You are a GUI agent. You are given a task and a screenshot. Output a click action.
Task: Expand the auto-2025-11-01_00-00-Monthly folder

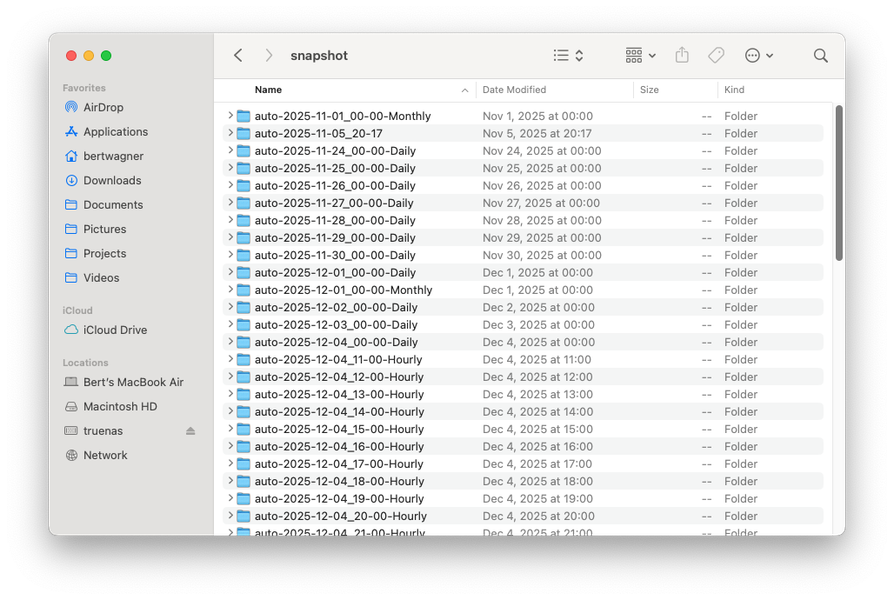click(229, 115)
